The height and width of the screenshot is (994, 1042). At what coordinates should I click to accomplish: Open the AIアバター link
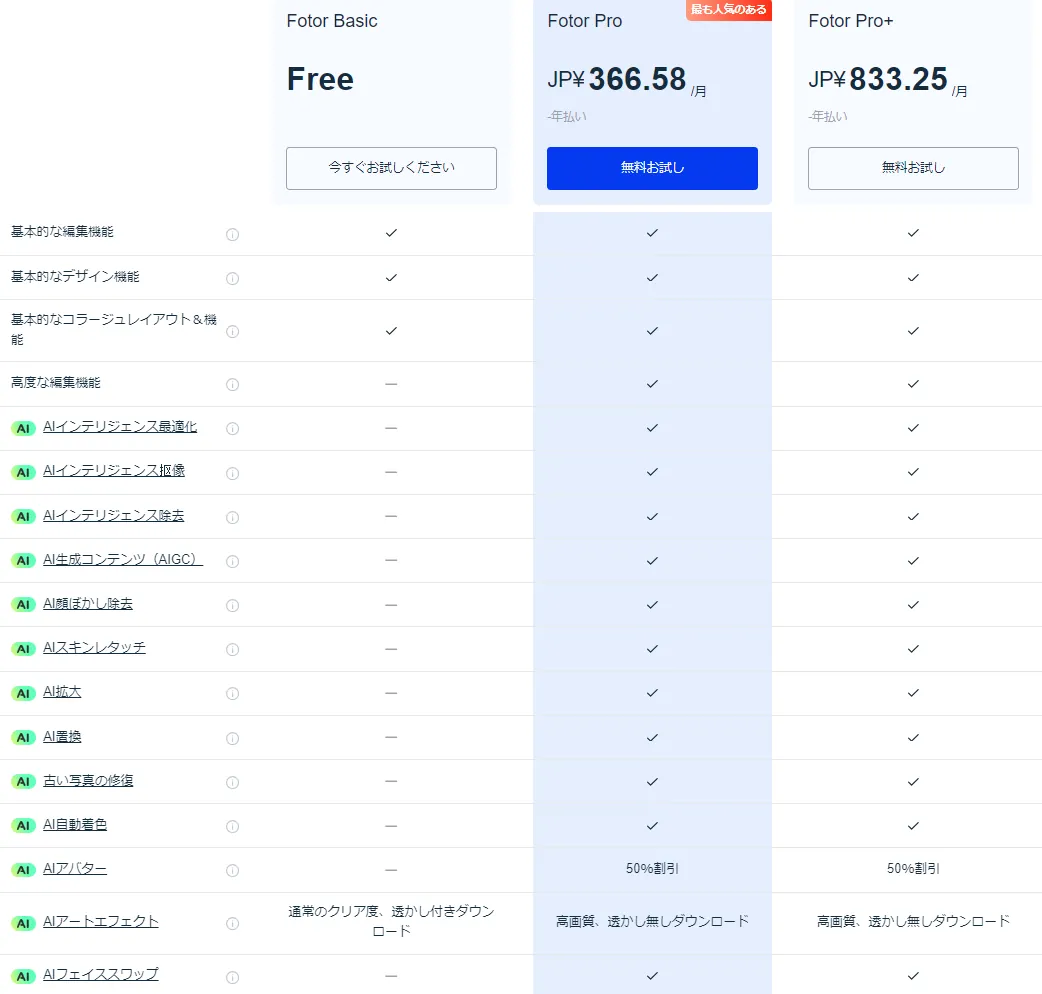coord(75,868)
